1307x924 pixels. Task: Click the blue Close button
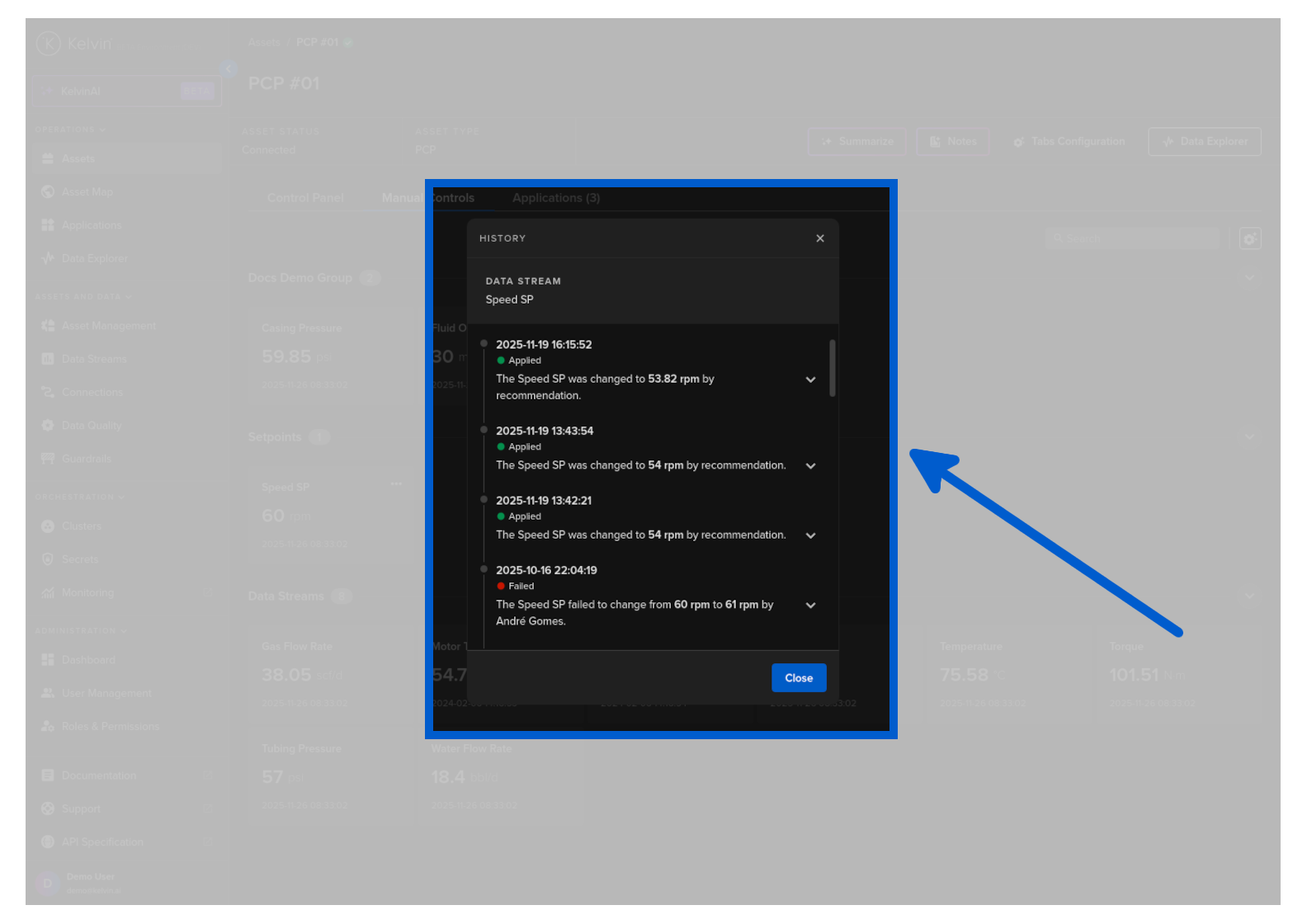coord(798,678)
